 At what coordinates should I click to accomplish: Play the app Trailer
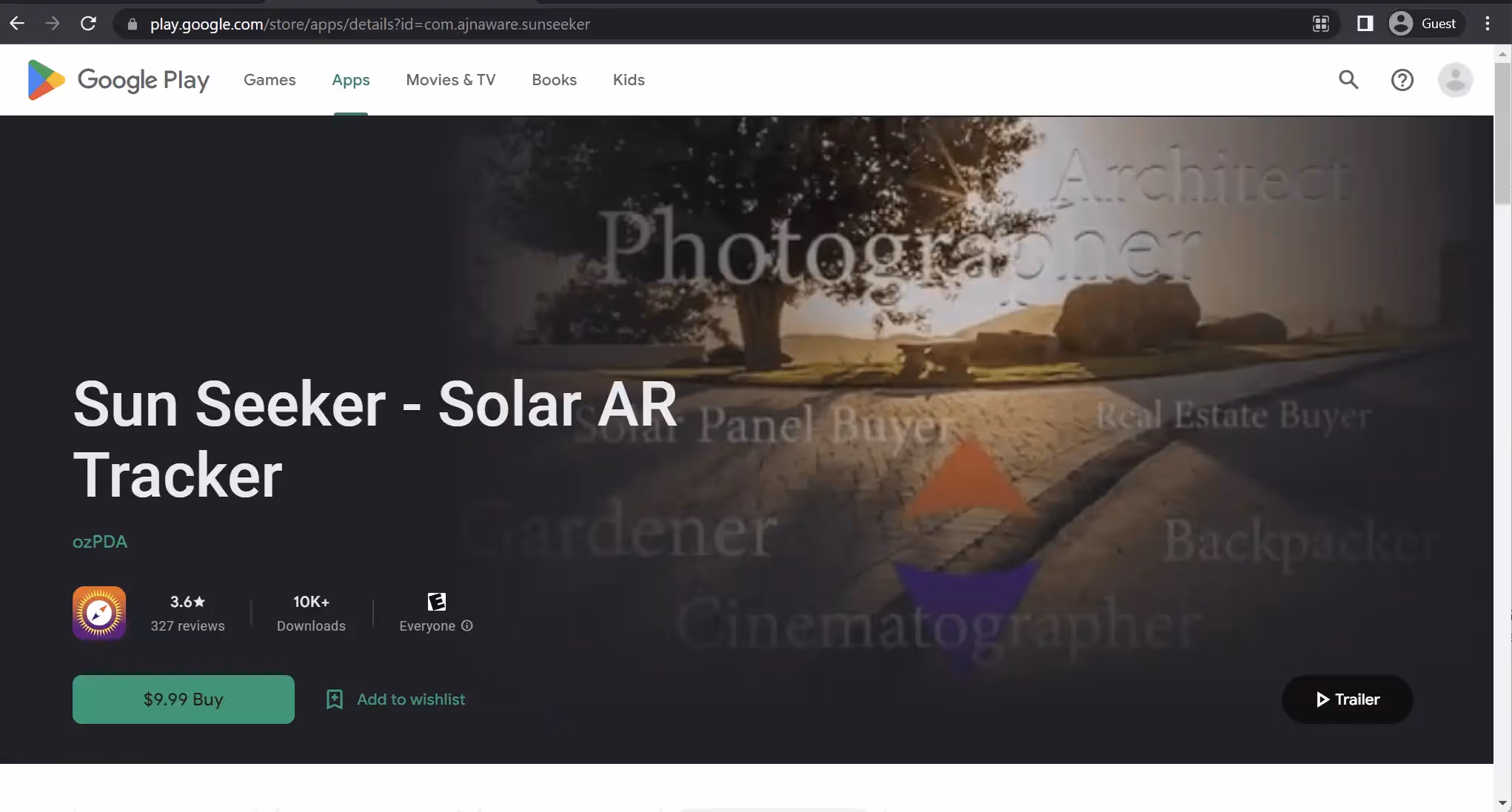[x=1346, y=699]
